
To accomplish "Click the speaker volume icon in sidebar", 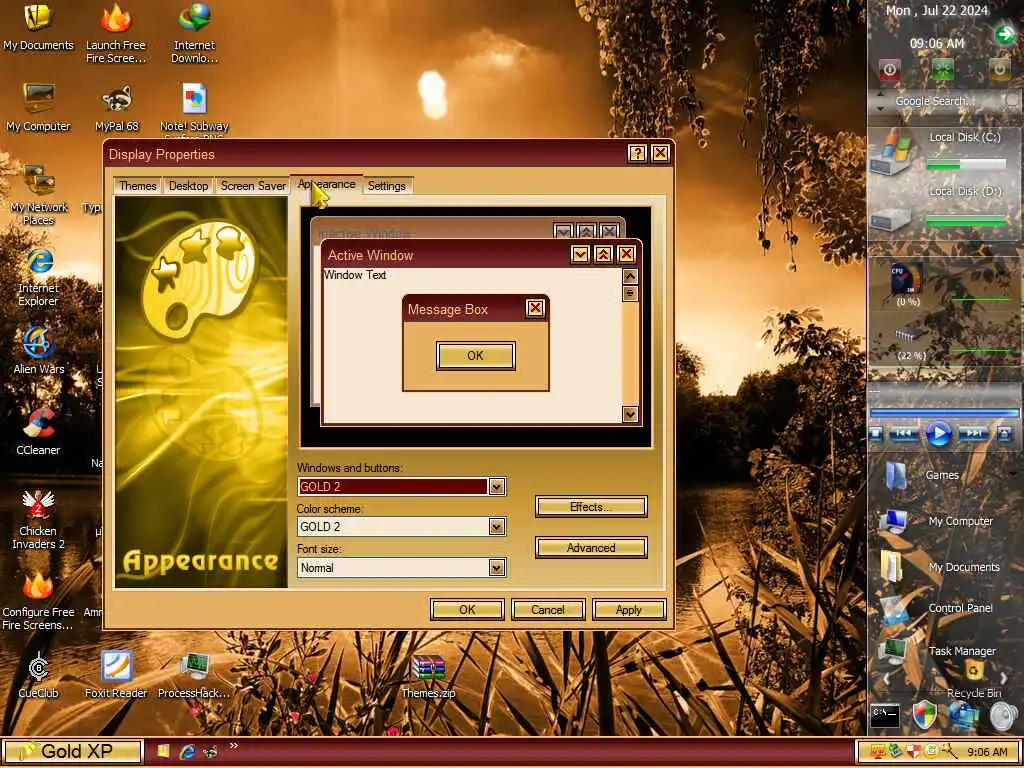I will (1003, 716).
